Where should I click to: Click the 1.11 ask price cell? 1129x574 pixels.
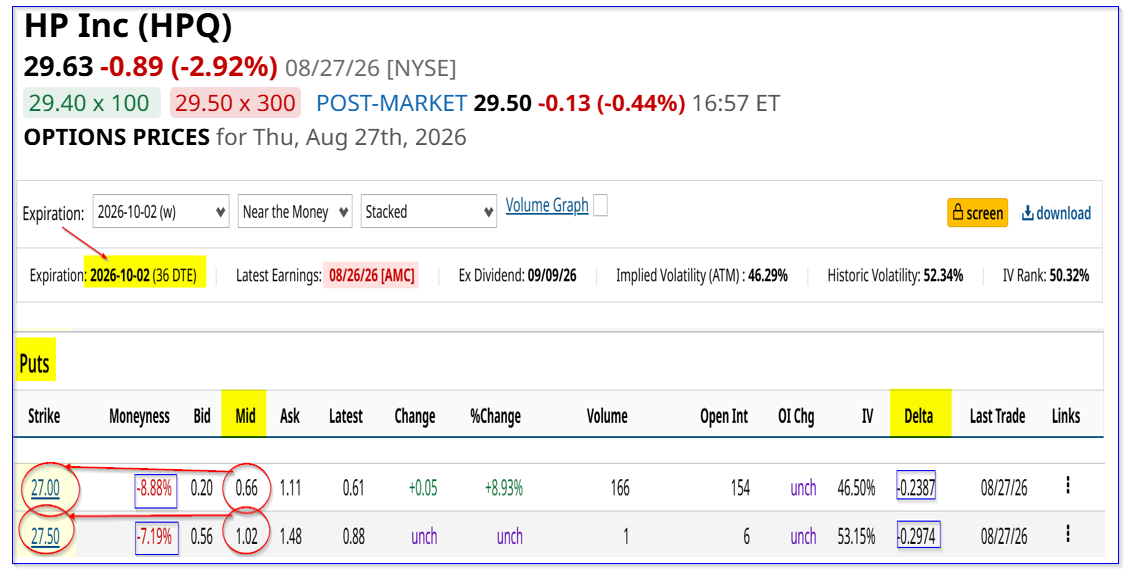[x=290, y=488]
